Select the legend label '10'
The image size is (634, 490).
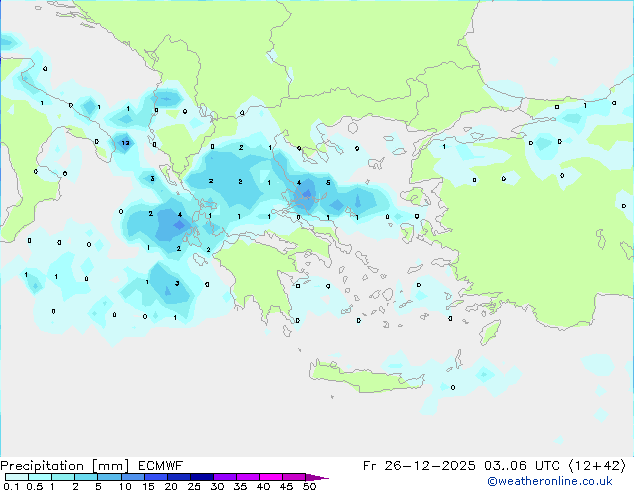click(x=125, y=486)
